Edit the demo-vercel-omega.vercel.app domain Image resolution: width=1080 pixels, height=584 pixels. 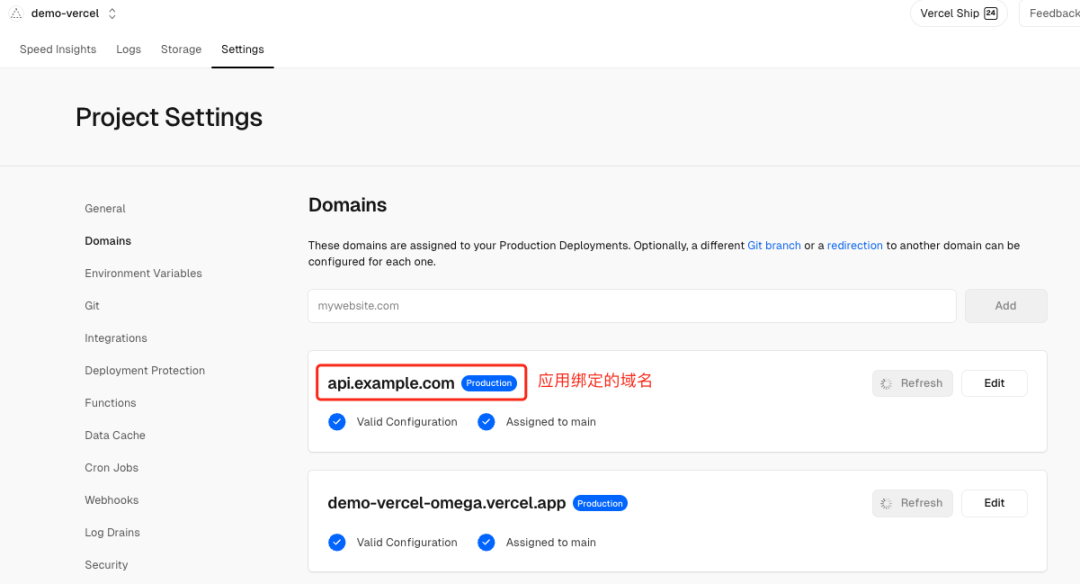coord(994,503)
